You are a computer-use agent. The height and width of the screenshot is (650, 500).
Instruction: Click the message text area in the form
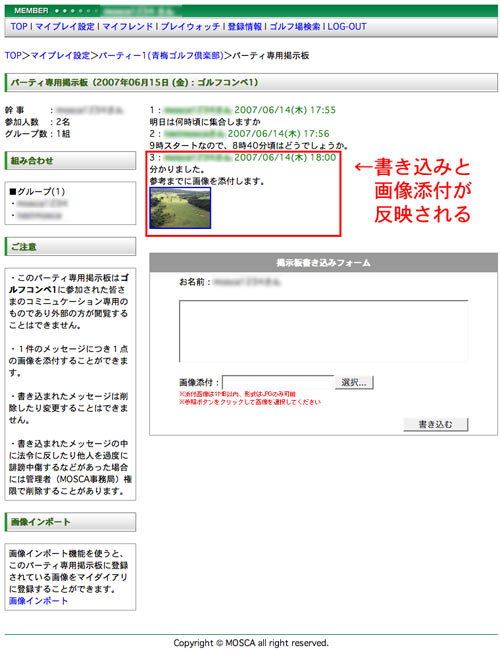[x=323, y=331]
